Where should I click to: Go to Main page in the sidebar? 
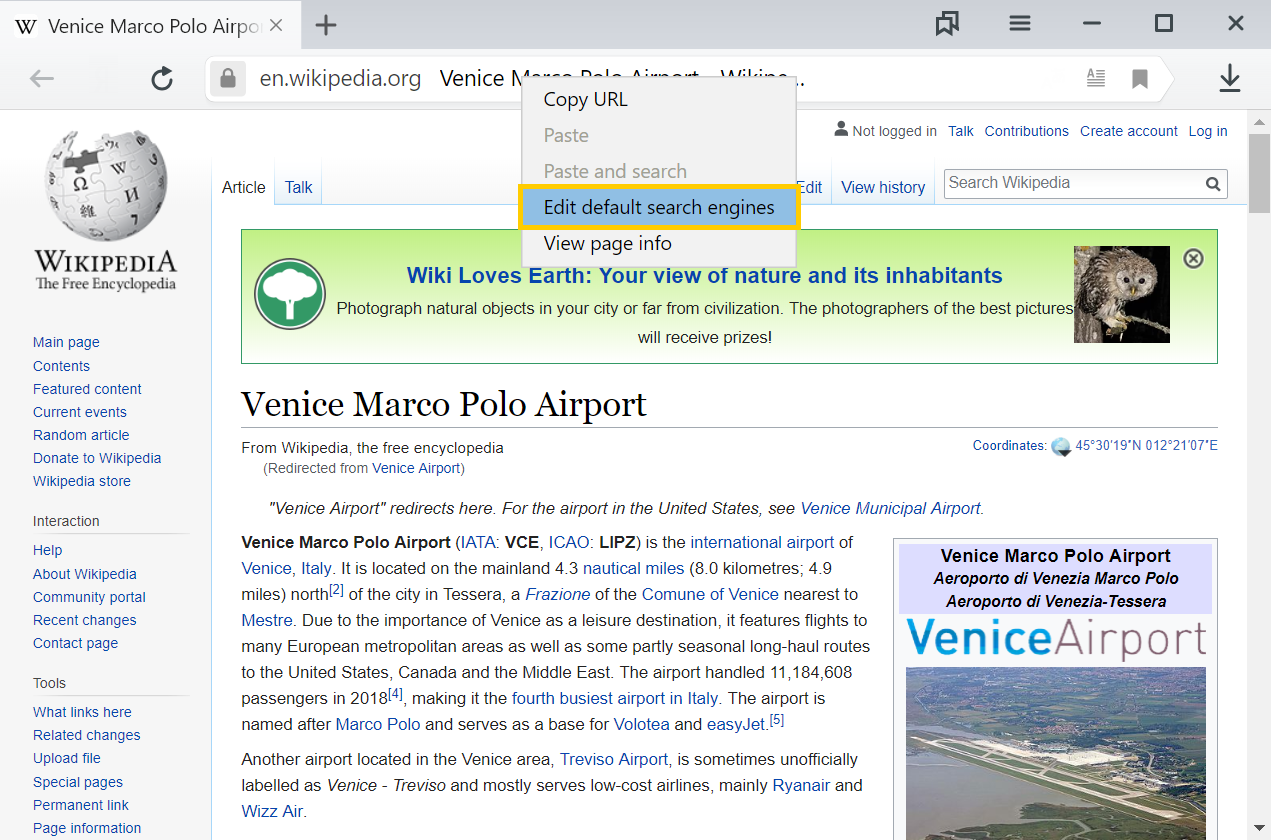coord(66,342)
